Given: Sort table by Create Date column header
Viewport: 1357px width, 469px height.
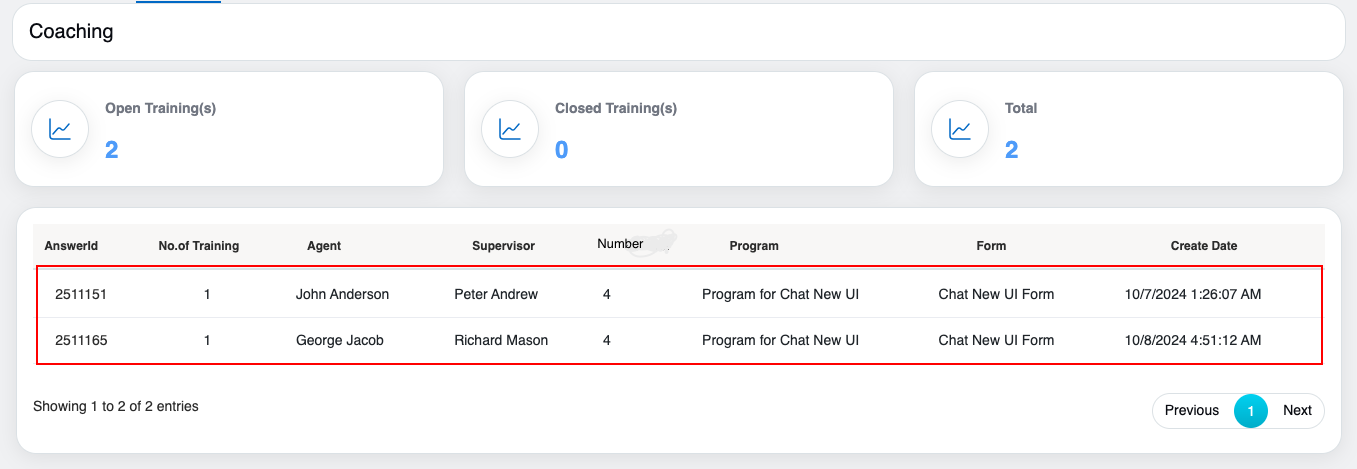Looking at the screenshot, I should 1204,246.
